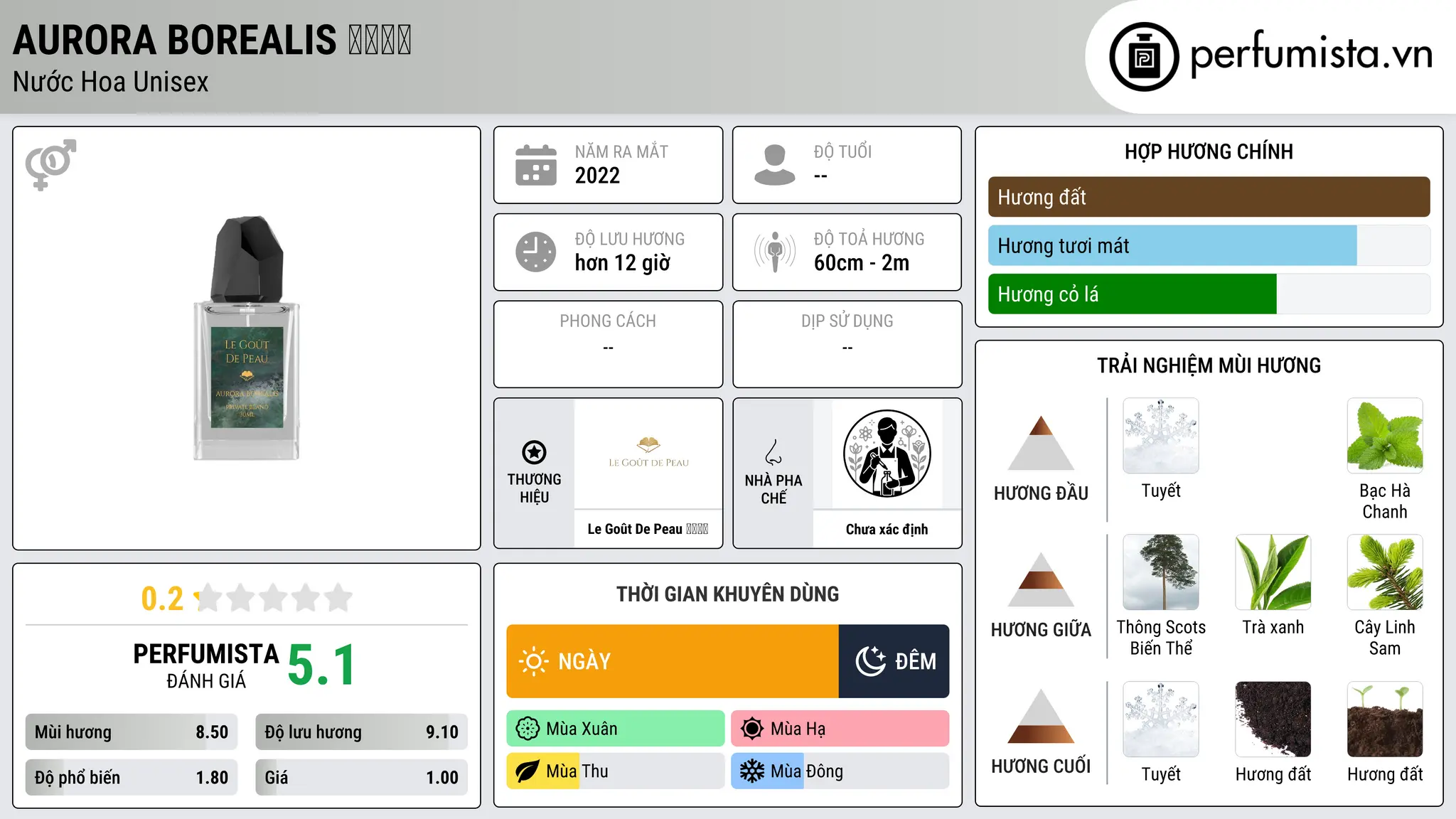Click the moon icon next to ĐÊM
This screenshot has width=1456, height=819.
click(x=870, y=661)
